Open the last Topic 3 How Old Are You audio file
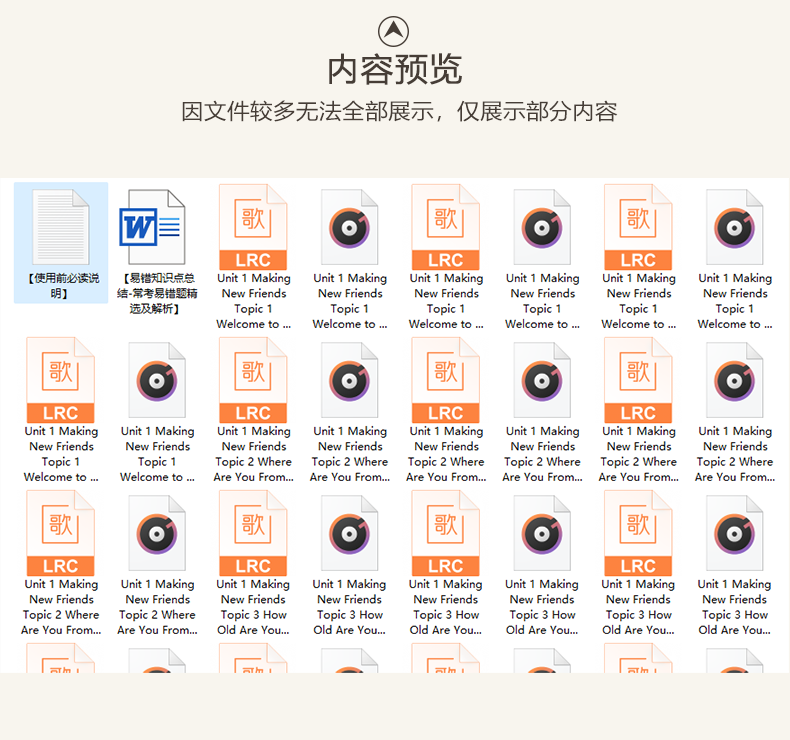Image resolution: width=790 pixels, height=740 pixels. [735, 565]
